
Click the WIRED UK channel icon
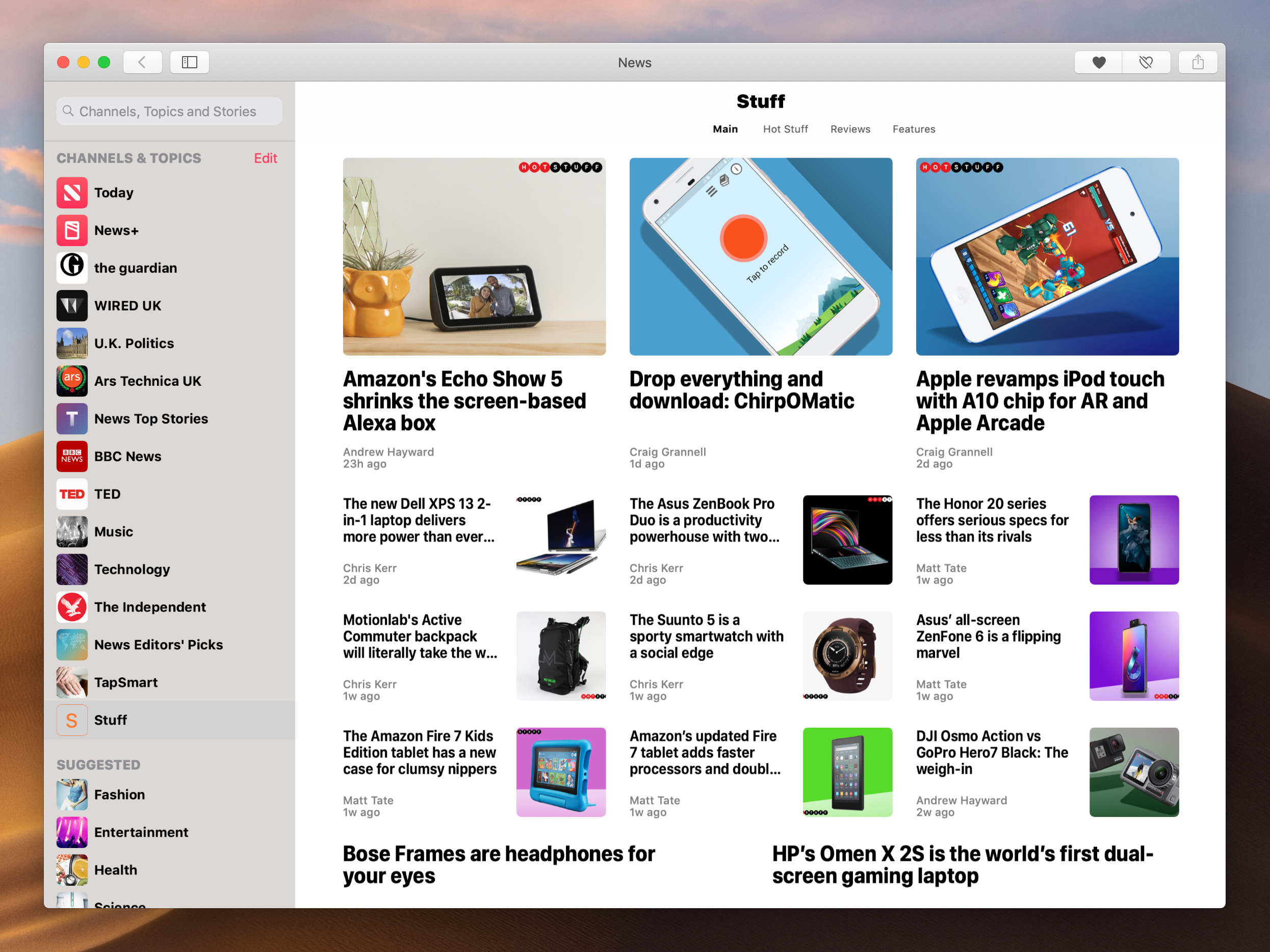72,306
